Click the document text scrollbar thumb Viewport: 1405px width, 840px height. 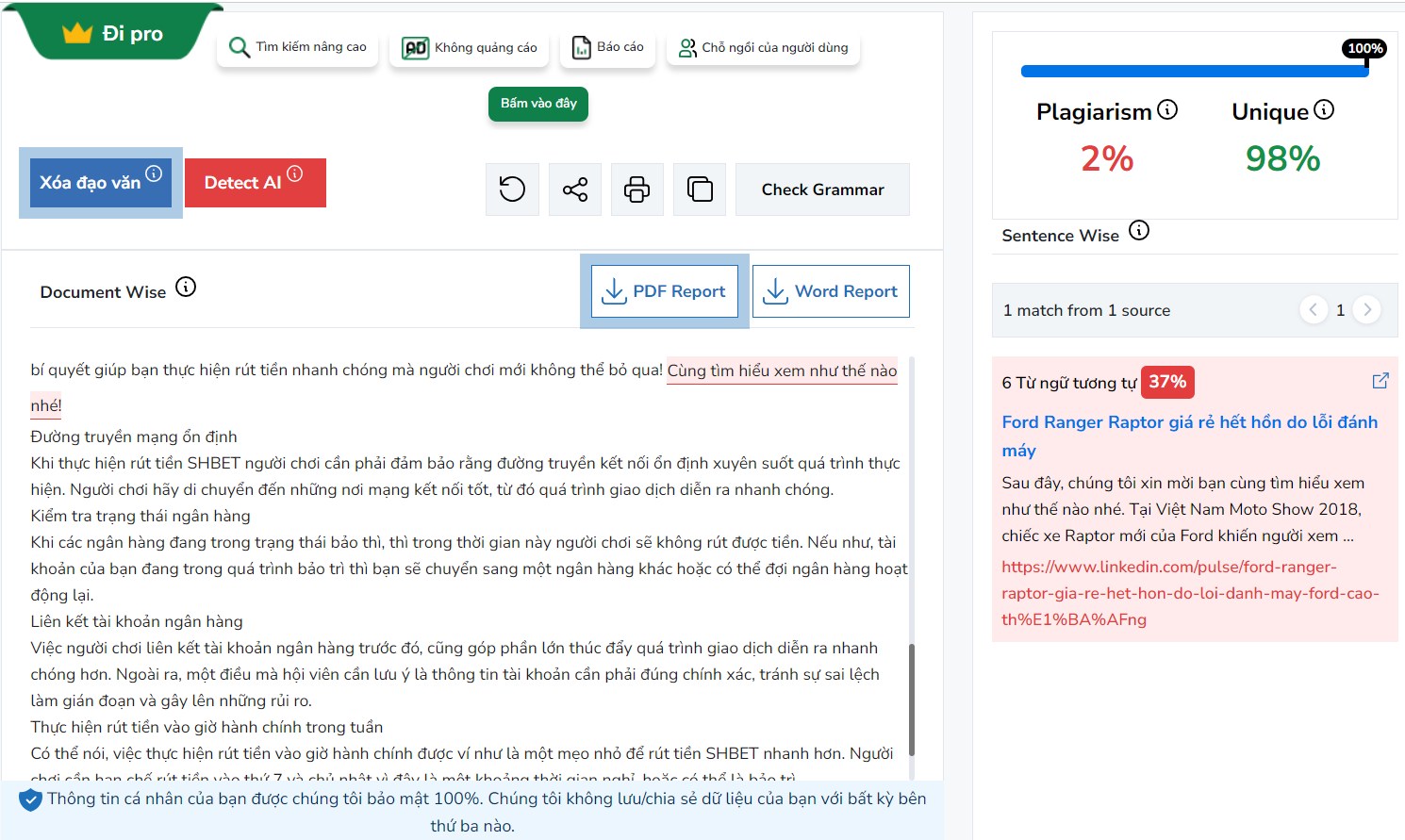912,700
